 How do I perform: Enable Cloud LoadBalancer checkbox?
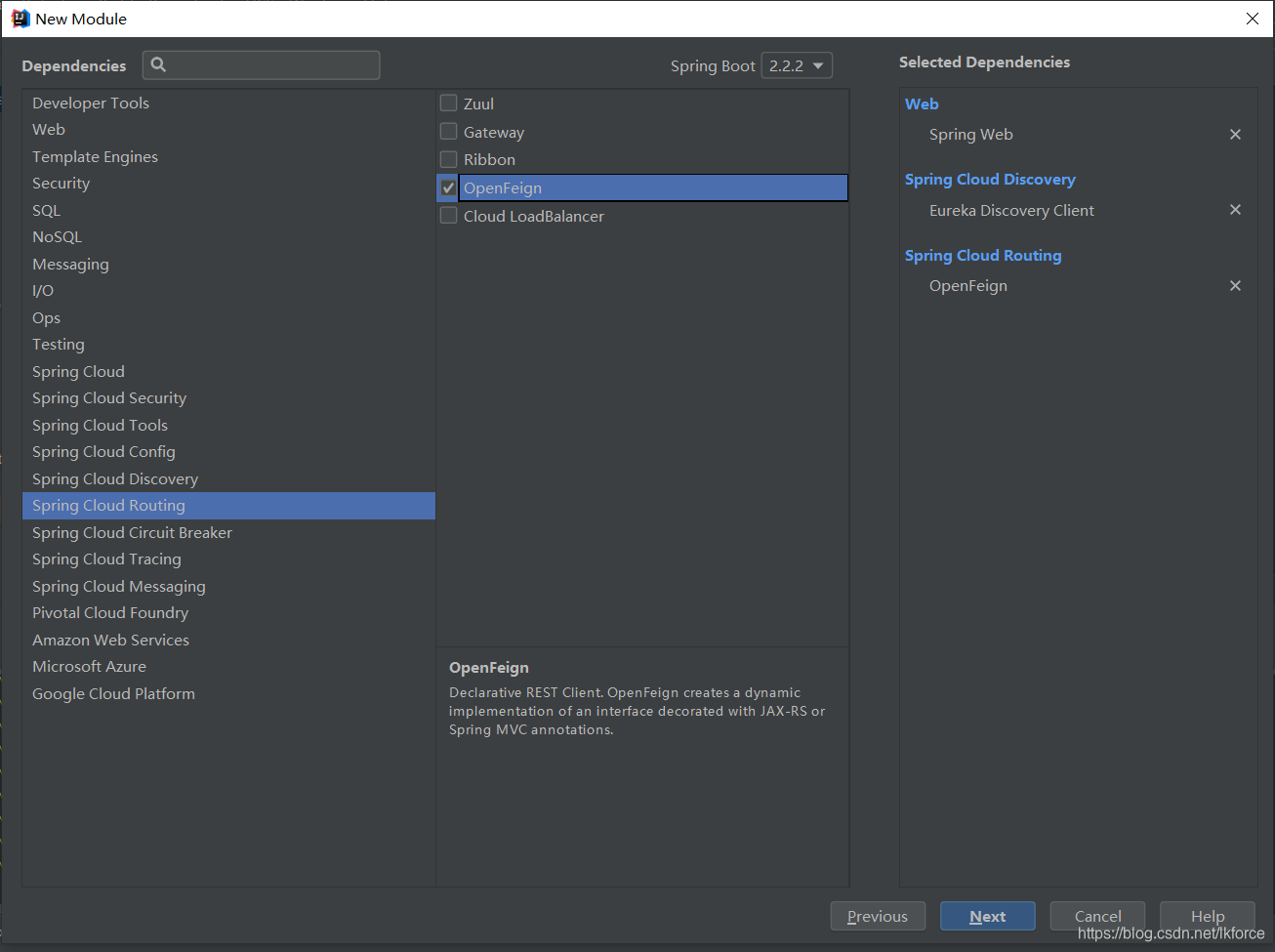pyautogui.click(x=449, y=215)
